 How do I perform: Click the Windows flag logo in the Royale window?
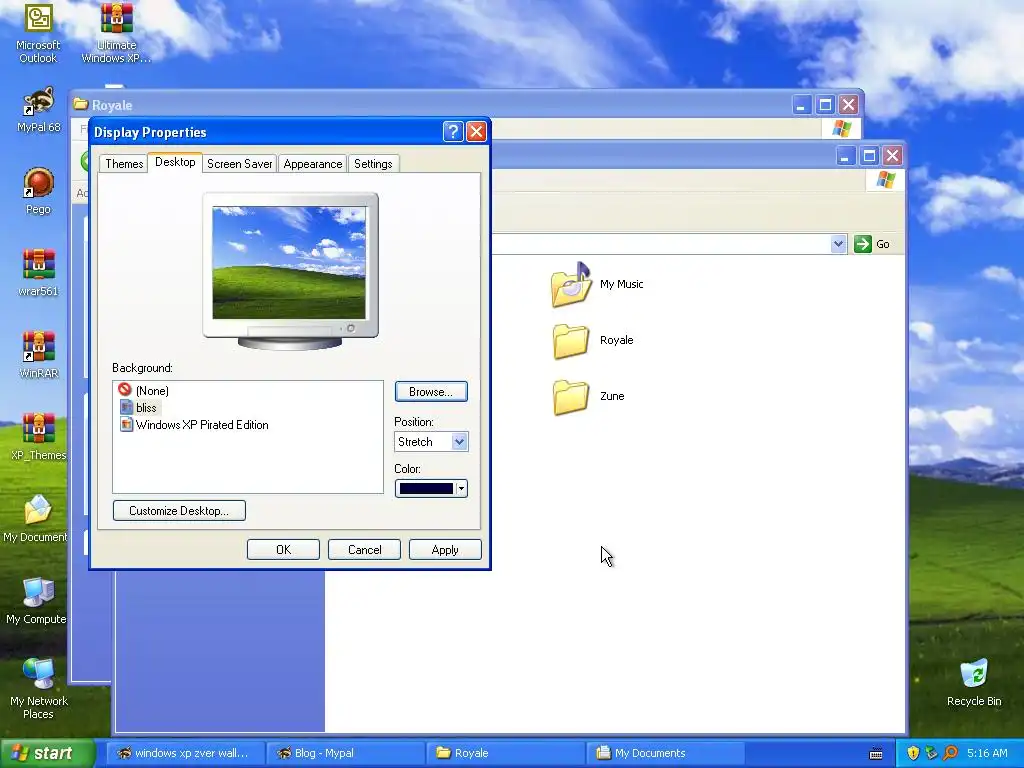coord(842,128)
